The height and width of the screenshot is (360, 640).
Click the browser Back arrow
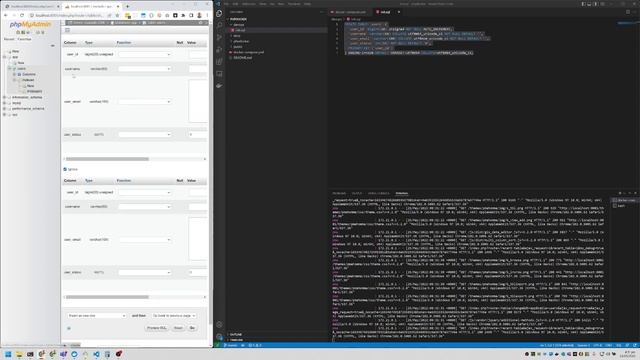[x=6, y=15]
